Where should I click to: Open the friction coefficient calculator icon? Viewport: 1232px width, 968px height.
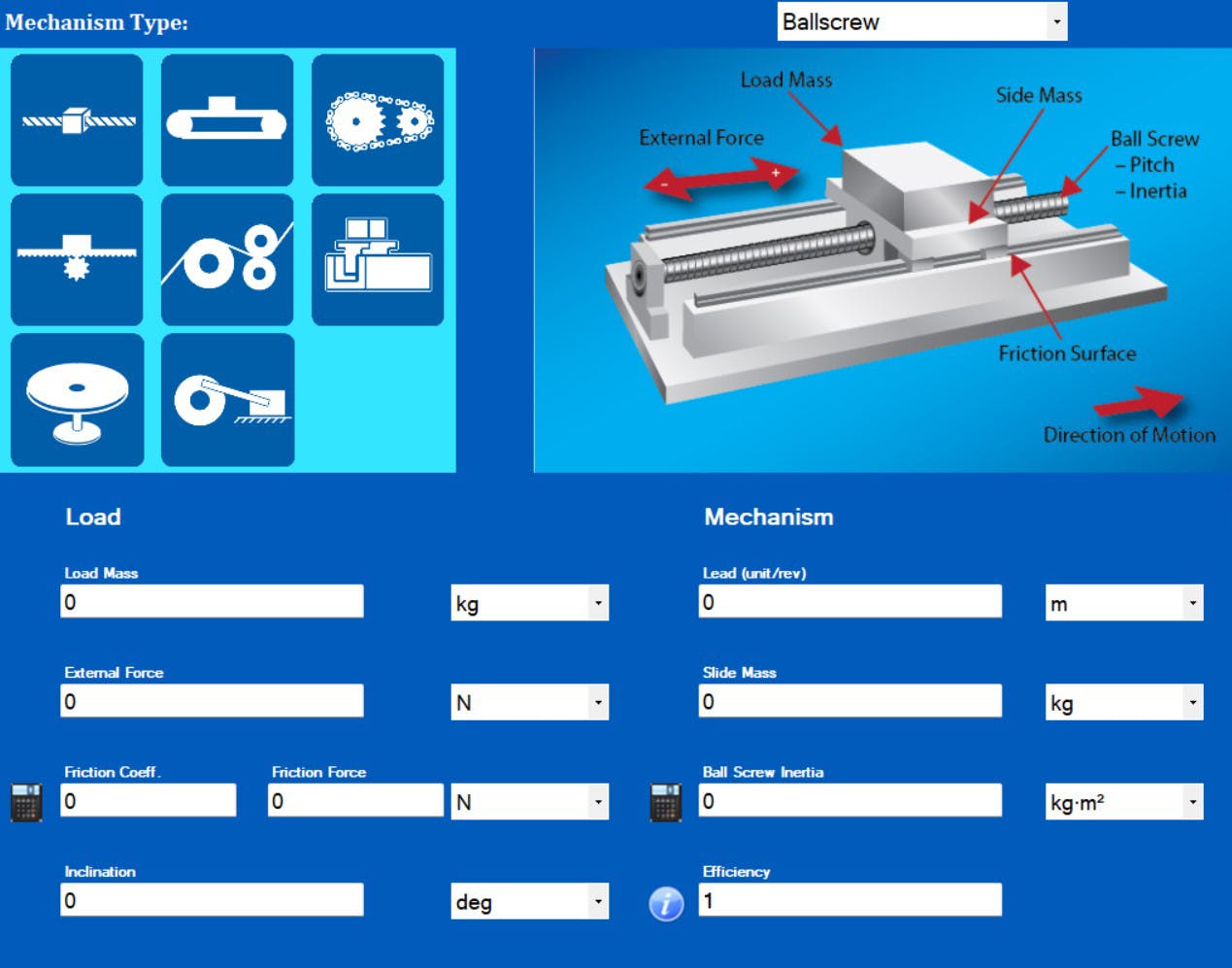26,802
